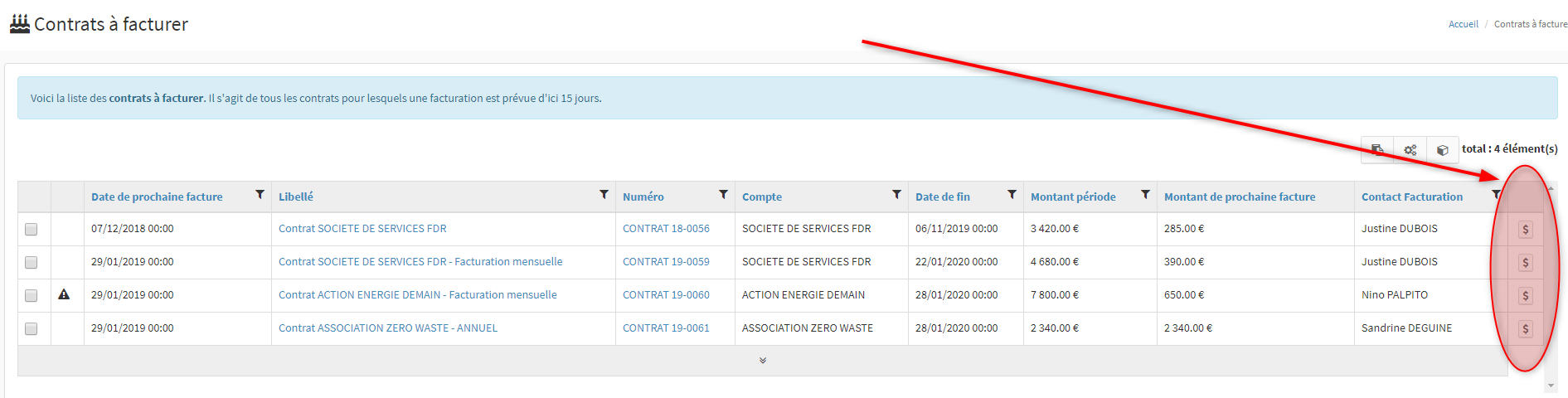
Task: Click the 285.00 € next invoice amount
Action: (x=1184, y=229)
